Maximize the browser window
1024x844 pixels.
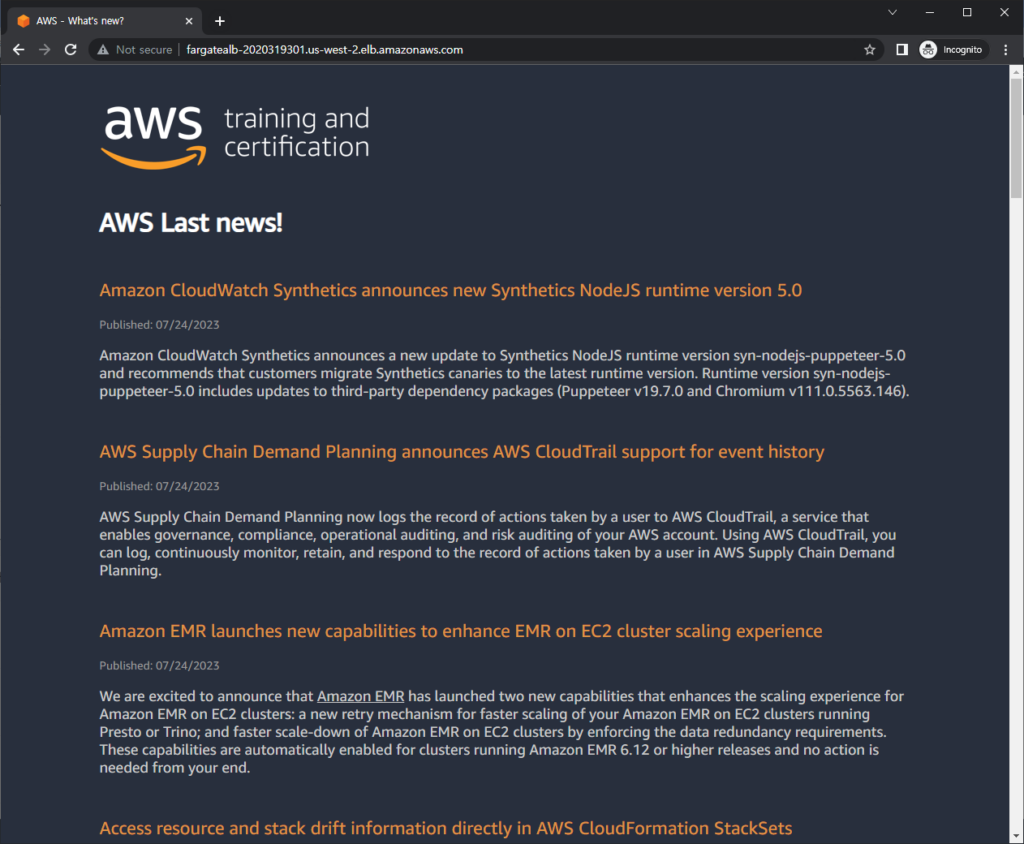[967, 12]
